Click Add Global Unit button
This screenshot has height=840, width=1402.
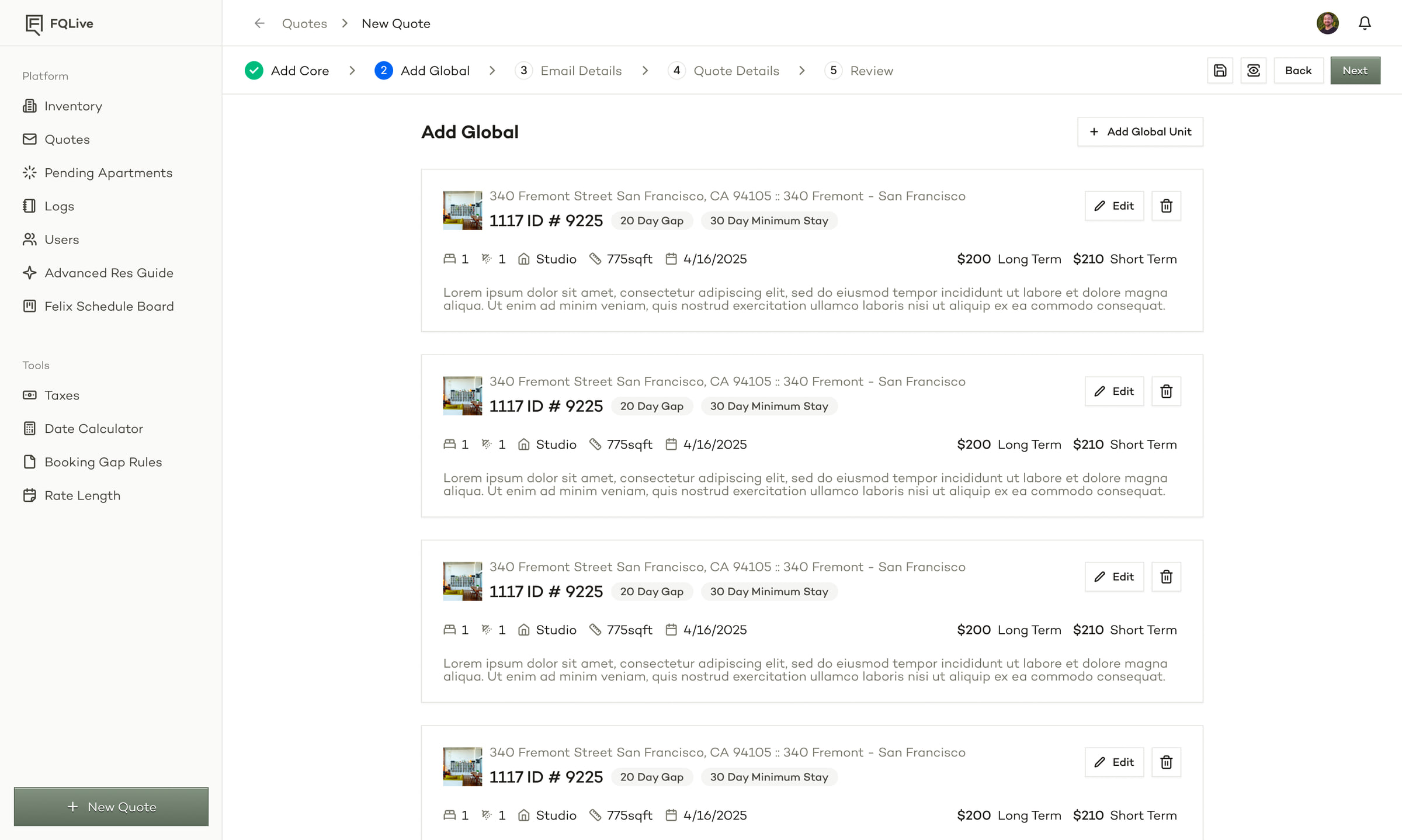point(1140,131)
